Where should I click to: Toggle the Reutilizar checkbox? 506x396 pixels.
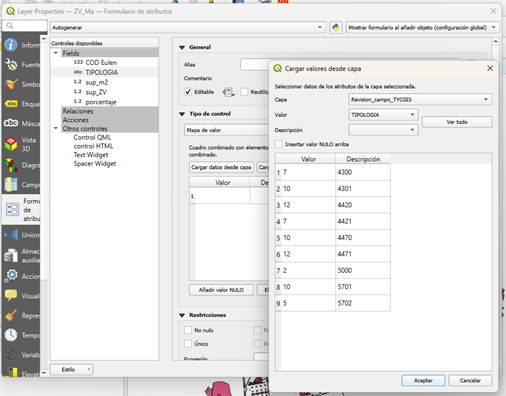pyautogui.click(x=244, y=92)
